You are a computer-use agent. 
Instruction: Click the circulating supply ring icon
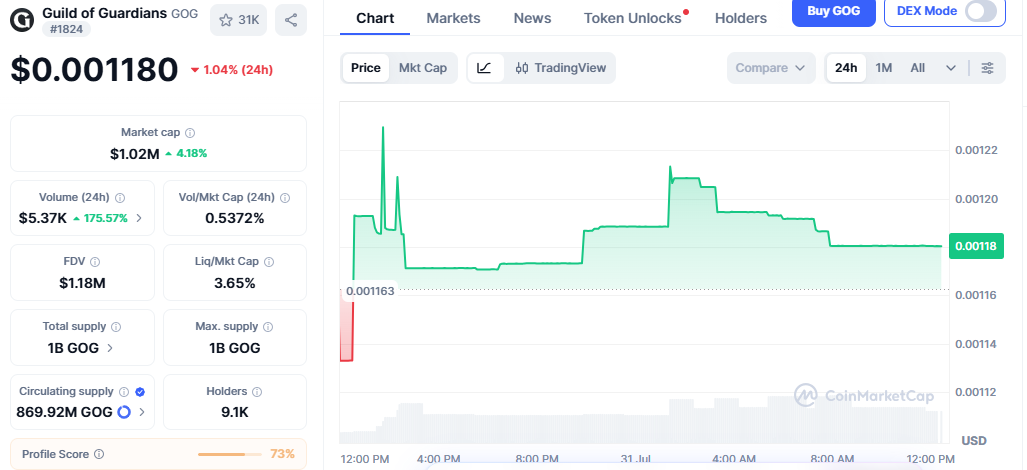click(124, 412)
